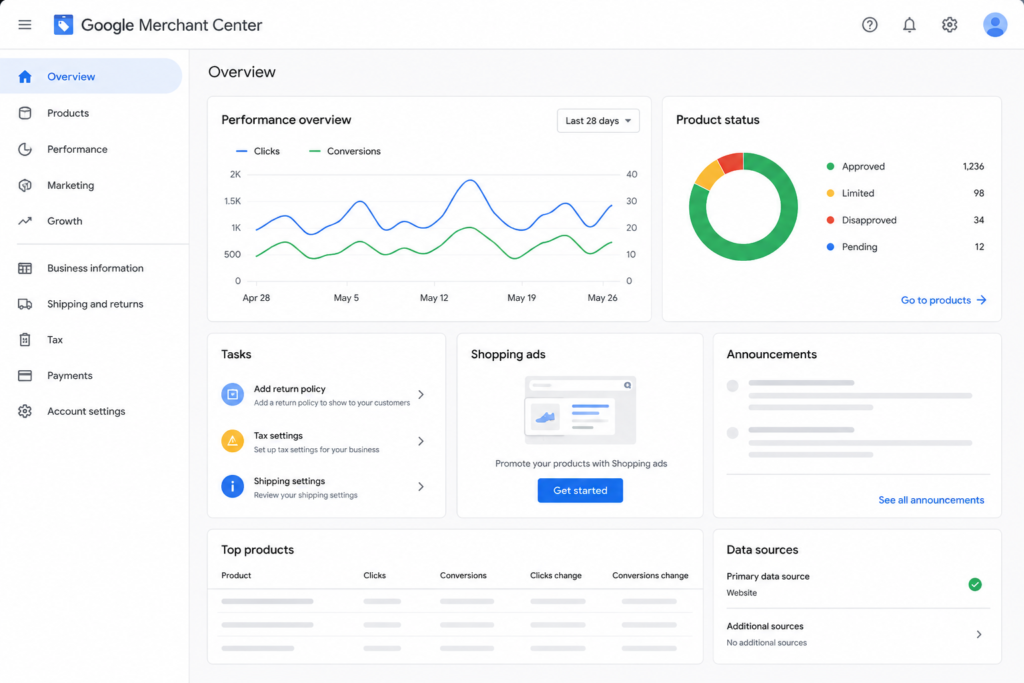The image size is (1024, 683).
Task: Click the Shipping and returns truck icon
Action: [25, 304]
